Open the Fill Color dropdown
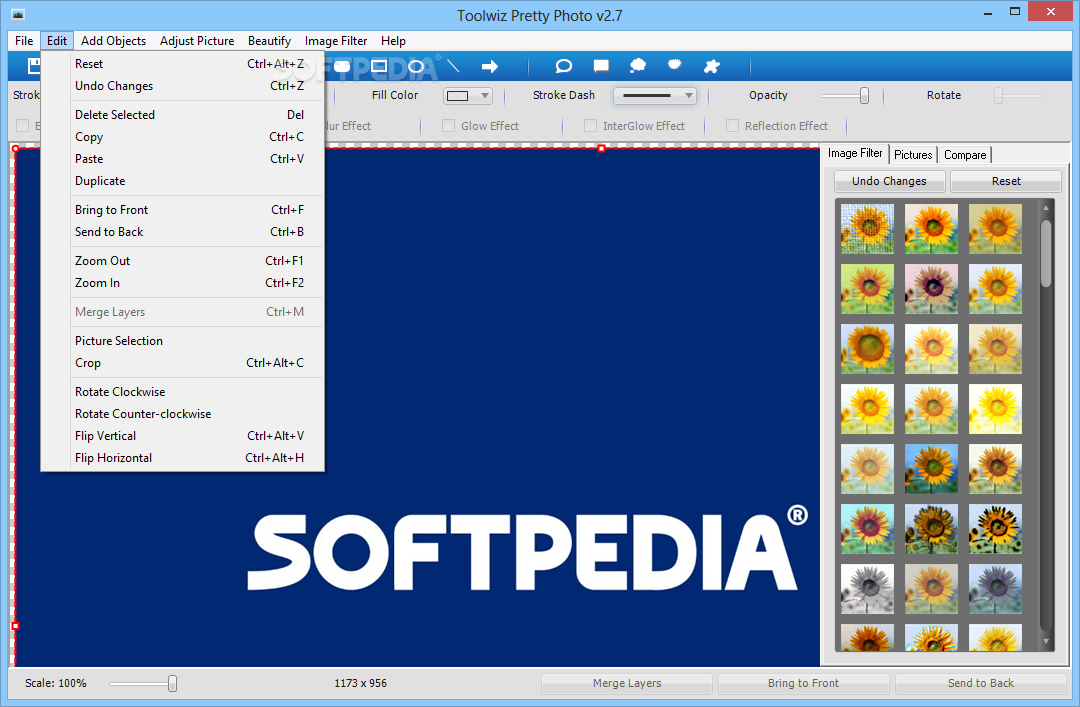Screen dimensions: 1080x707 point(468,96)
